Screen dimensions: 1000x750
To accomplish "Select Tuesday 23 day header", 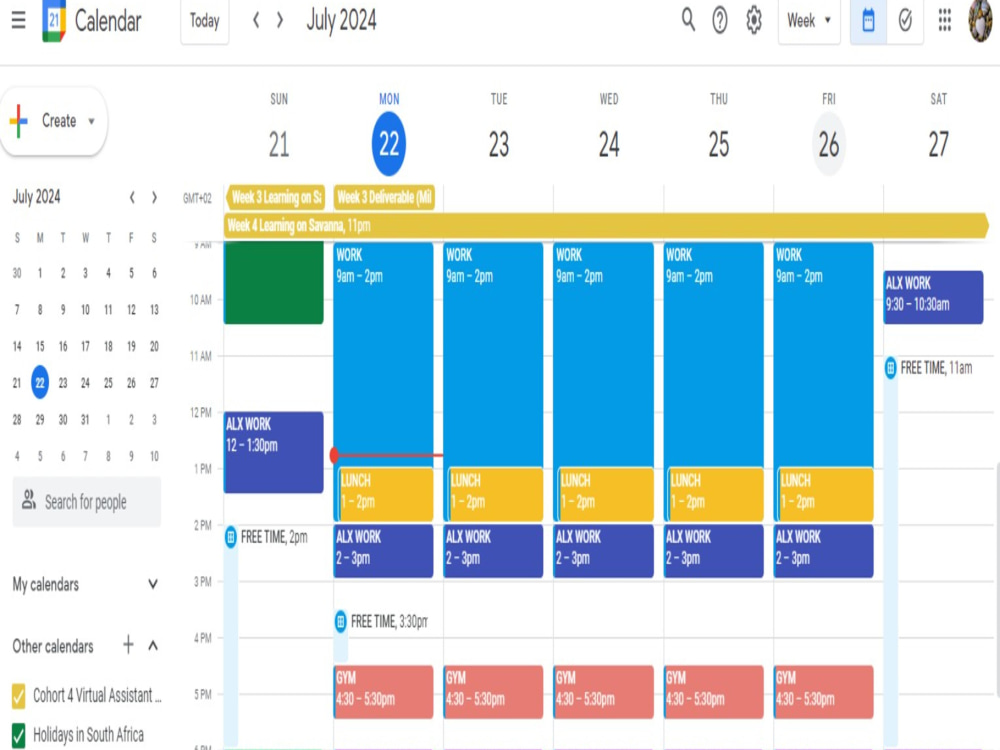I will pos(499,144).
